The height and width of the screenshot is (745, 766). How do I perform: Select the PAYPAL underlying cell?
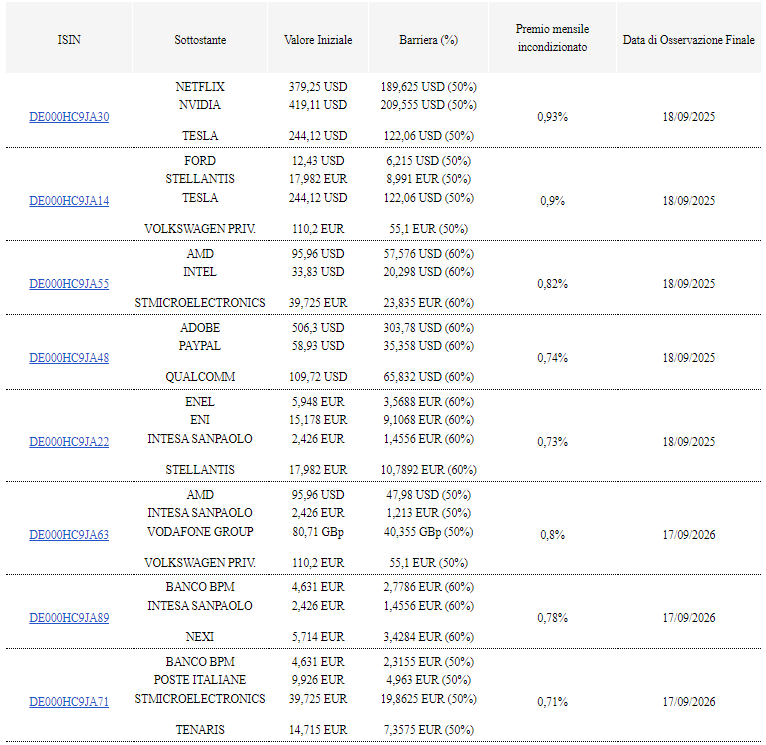click(x=200, y=346)
